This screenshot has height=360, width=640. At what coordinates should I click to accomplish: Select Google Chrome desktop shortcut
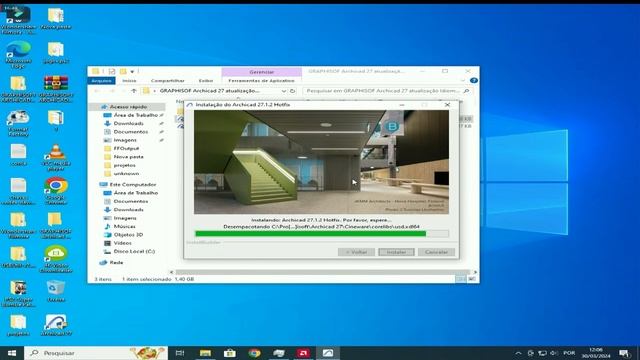pos(56,191)
